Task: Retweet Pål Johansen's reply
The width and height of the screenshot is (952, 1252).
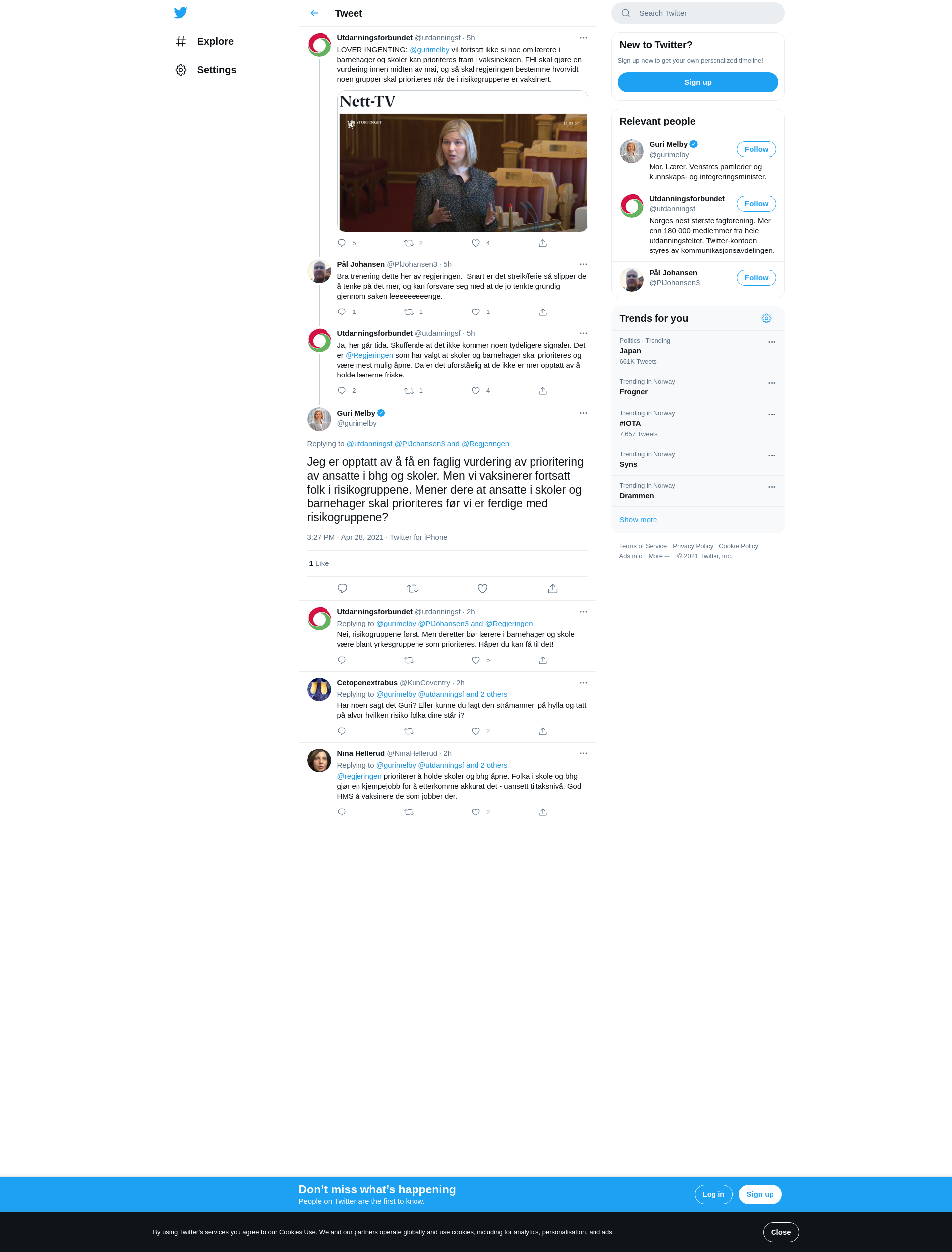Action: pos(409,312)
